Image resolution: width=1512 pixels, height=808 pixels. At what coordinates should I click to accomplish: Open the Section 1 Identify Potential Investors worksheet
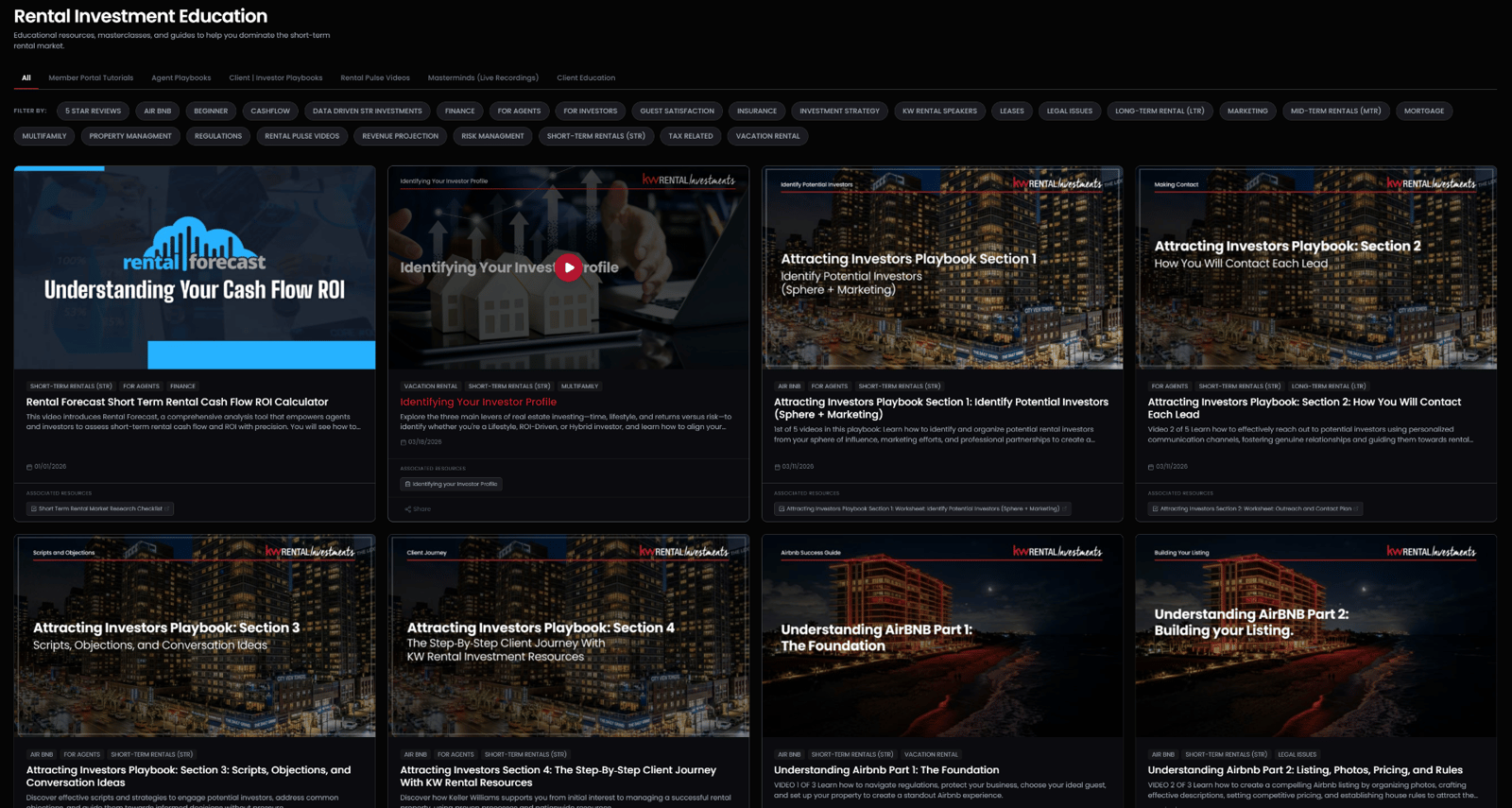coord(922,508)
